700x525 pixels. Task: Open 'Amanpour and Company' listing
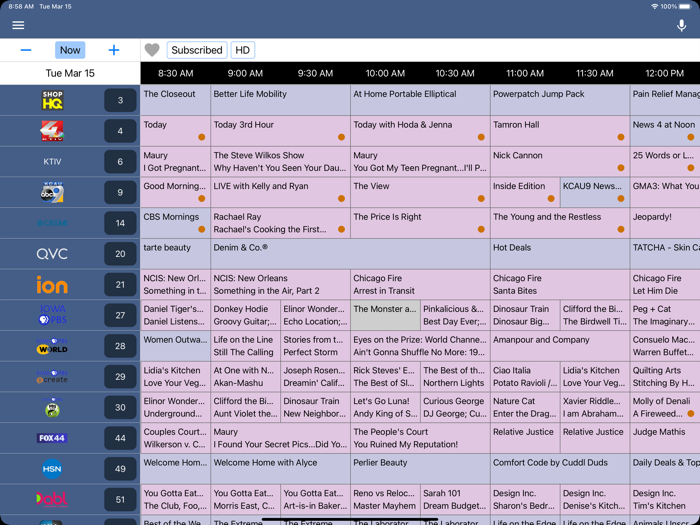tap(560, 346)
